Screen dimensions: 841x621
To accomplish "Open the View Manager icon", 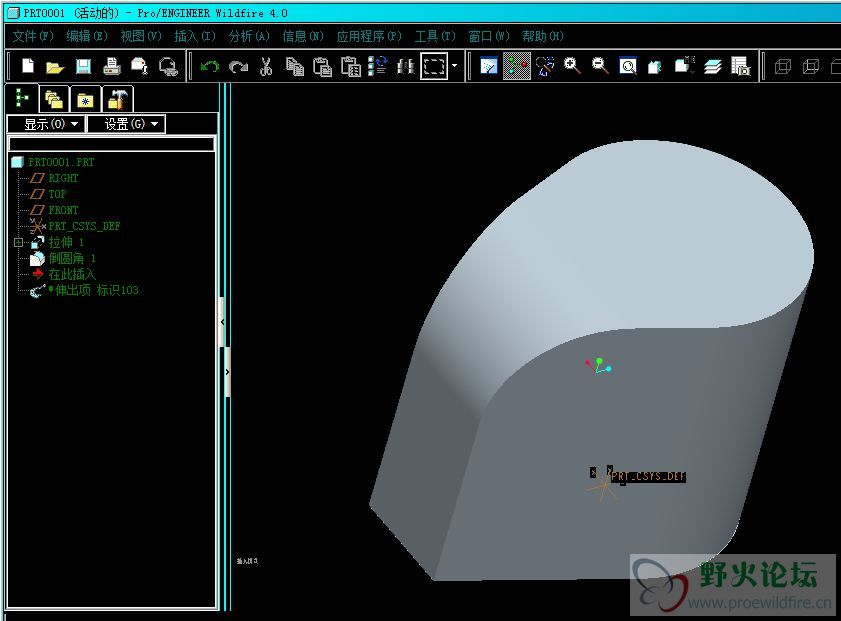I will click(741, 66).
